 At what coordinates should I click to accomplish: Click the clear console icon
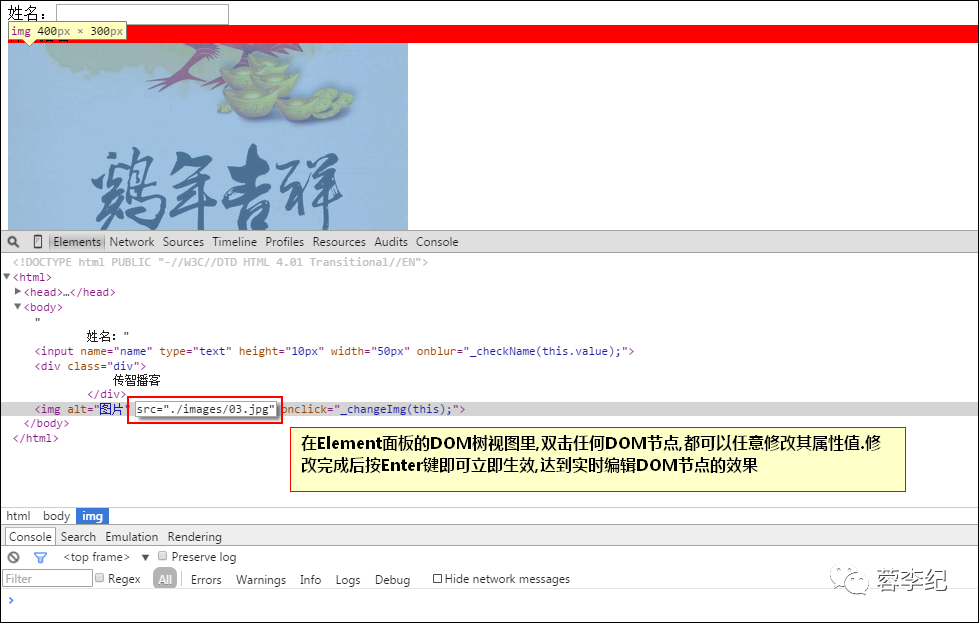[13, 557]
